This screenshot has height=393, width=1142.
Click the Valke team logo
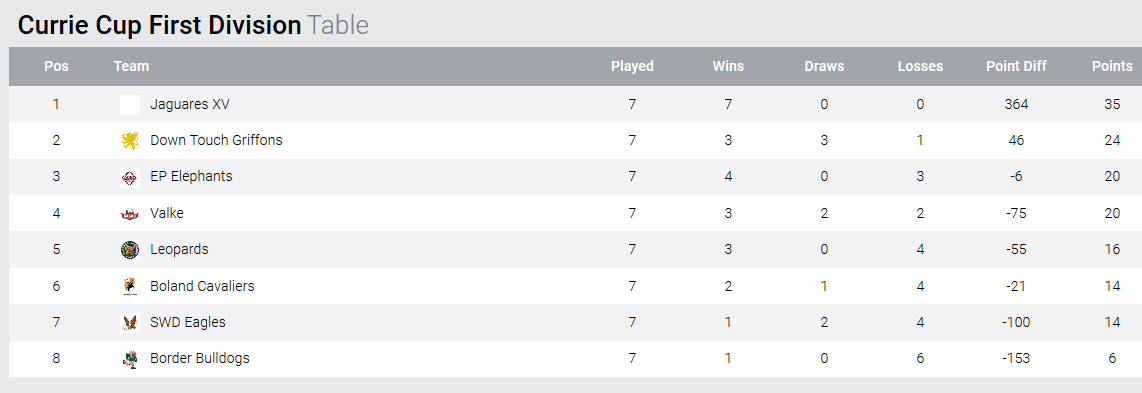click(x=130, y=214)
